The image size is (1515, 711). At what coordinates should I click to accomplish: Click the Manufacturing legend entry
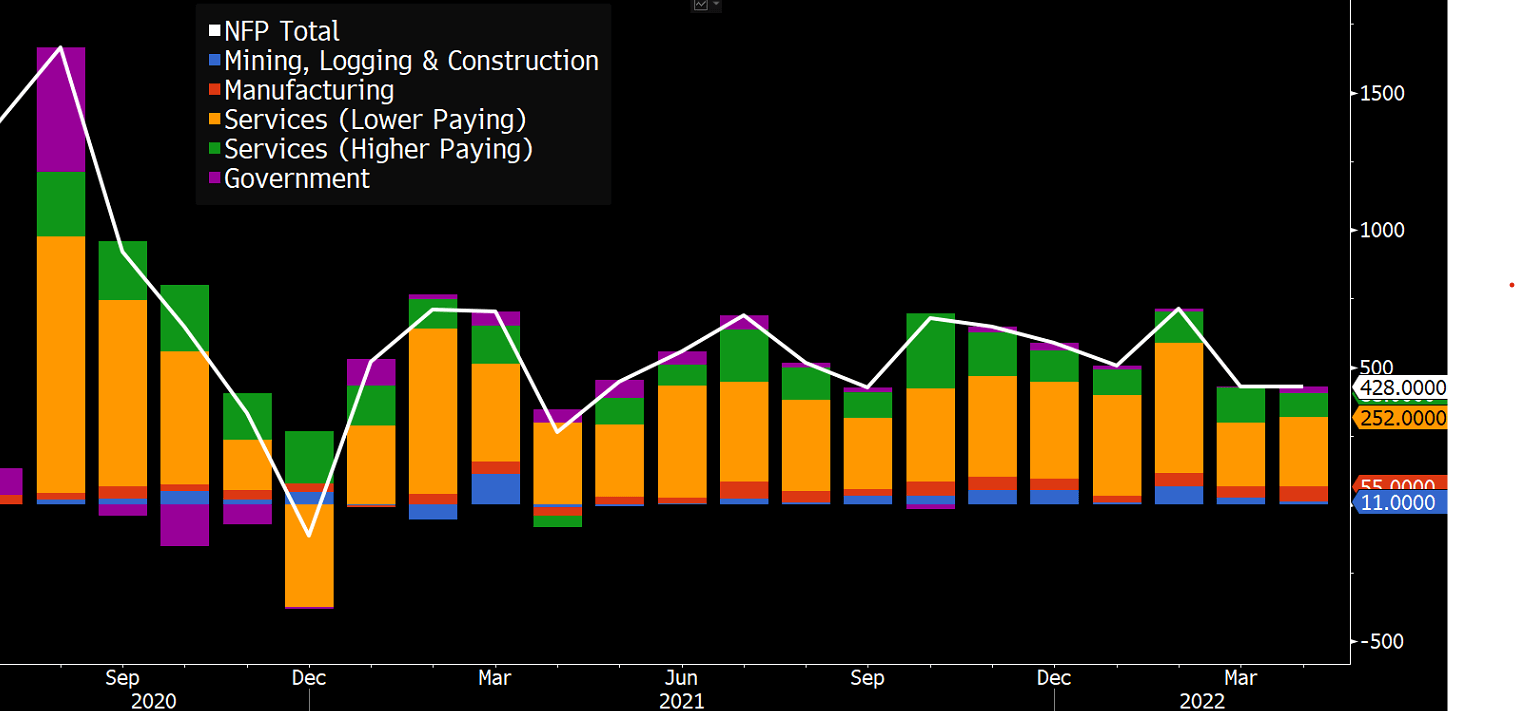[x=309, y=90]
